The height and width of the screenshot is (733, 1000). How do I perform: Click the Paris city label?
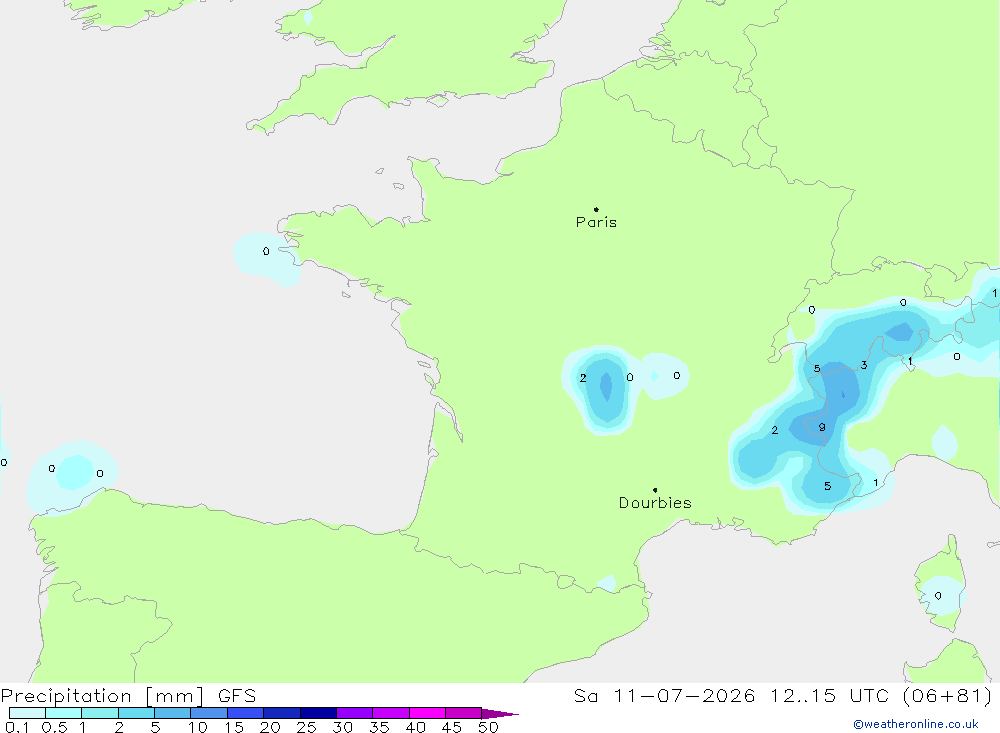(x=596, y=222)
